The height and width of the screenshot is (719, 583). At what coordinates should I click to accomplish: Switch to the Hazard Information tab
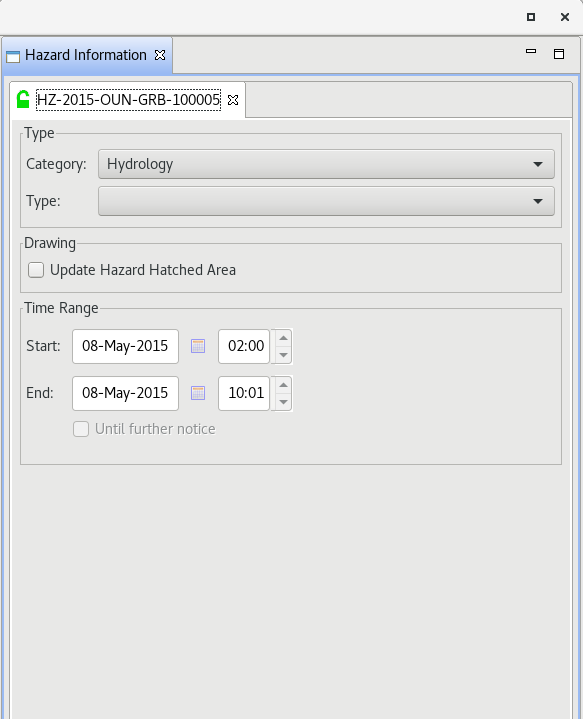[86, 55]
